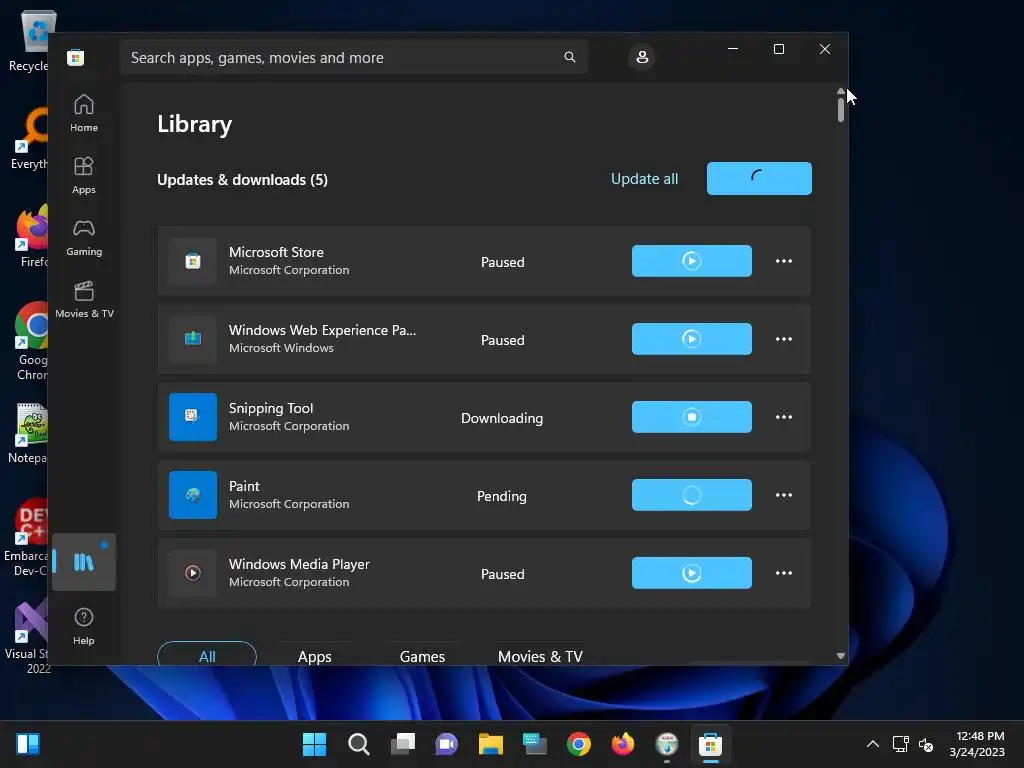This screenshot has width=1024, height=768.
Task: Open the clock showing 12:48 PM
Action: (x=977, y=744)
